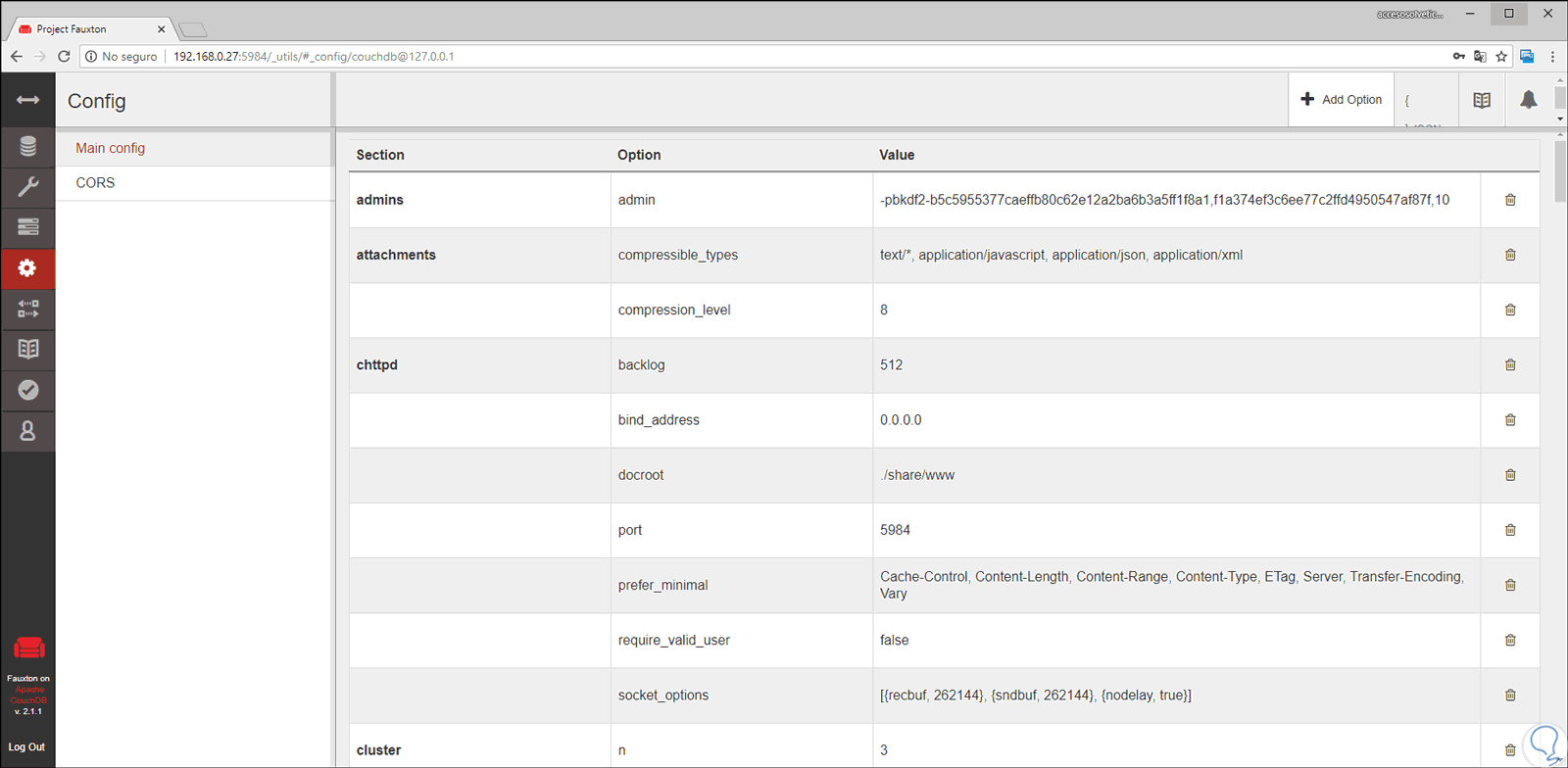Image resolution: width=1568 pixels, height=768 pixels.
Task: Click the Log Out link
Action: [27, 746]
